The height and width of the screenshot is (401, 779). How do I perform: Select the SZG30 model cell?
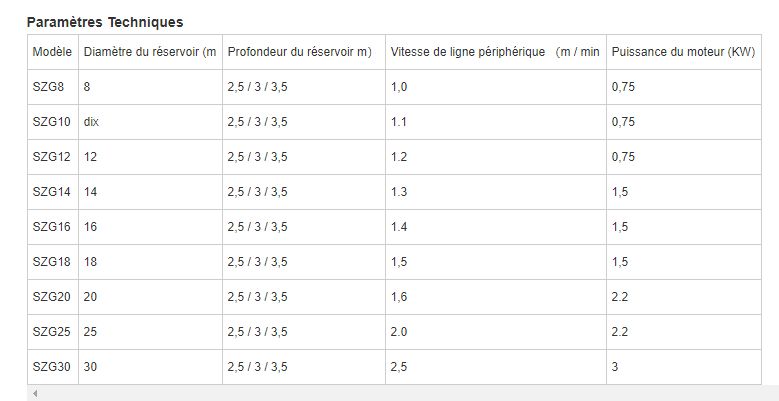[x=51, y=367]
